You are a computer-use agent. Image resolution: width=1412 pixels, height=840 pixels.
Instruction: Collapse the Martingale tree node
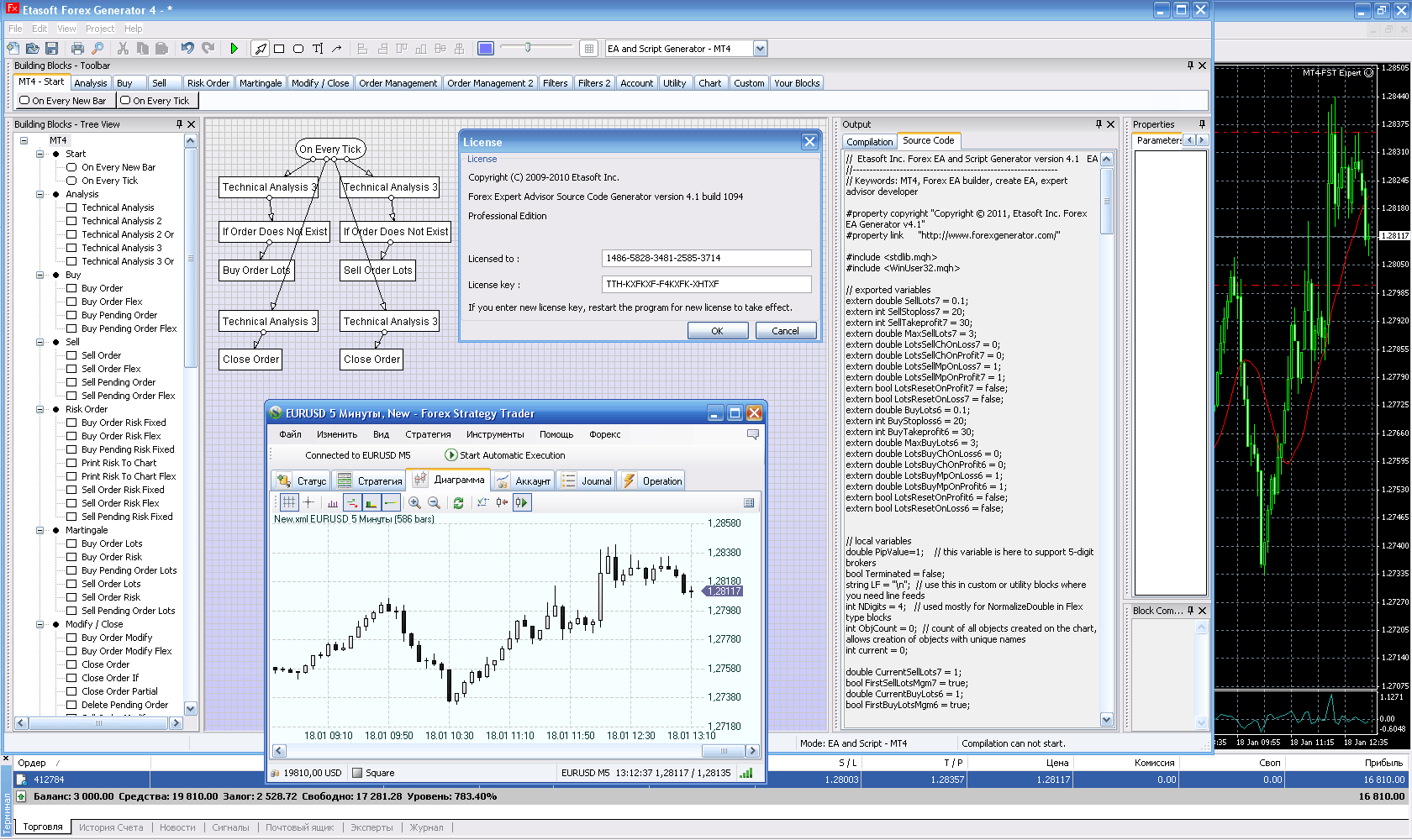pos(40,530)
